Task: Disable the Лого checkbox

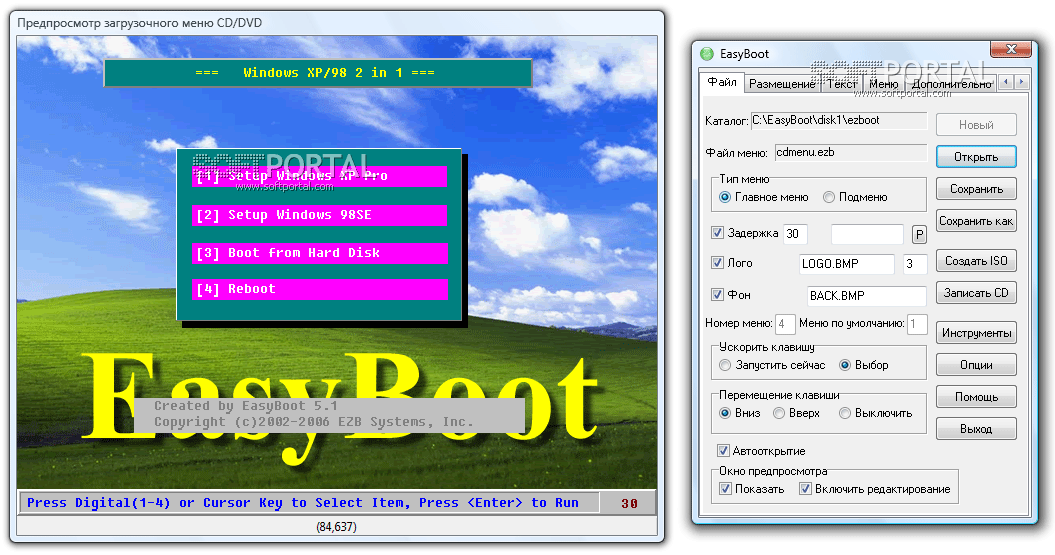Action: point(717,263)
